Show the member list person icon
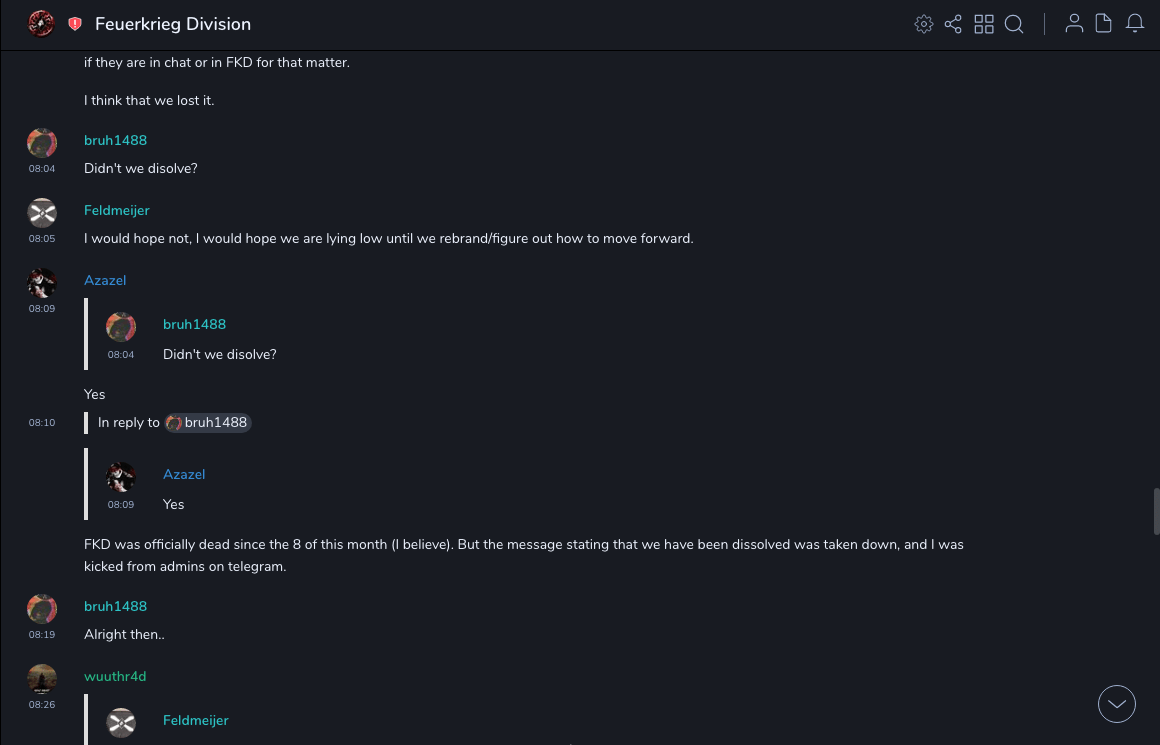The height and width of the screenshot is (745, 1160). 1074,24
